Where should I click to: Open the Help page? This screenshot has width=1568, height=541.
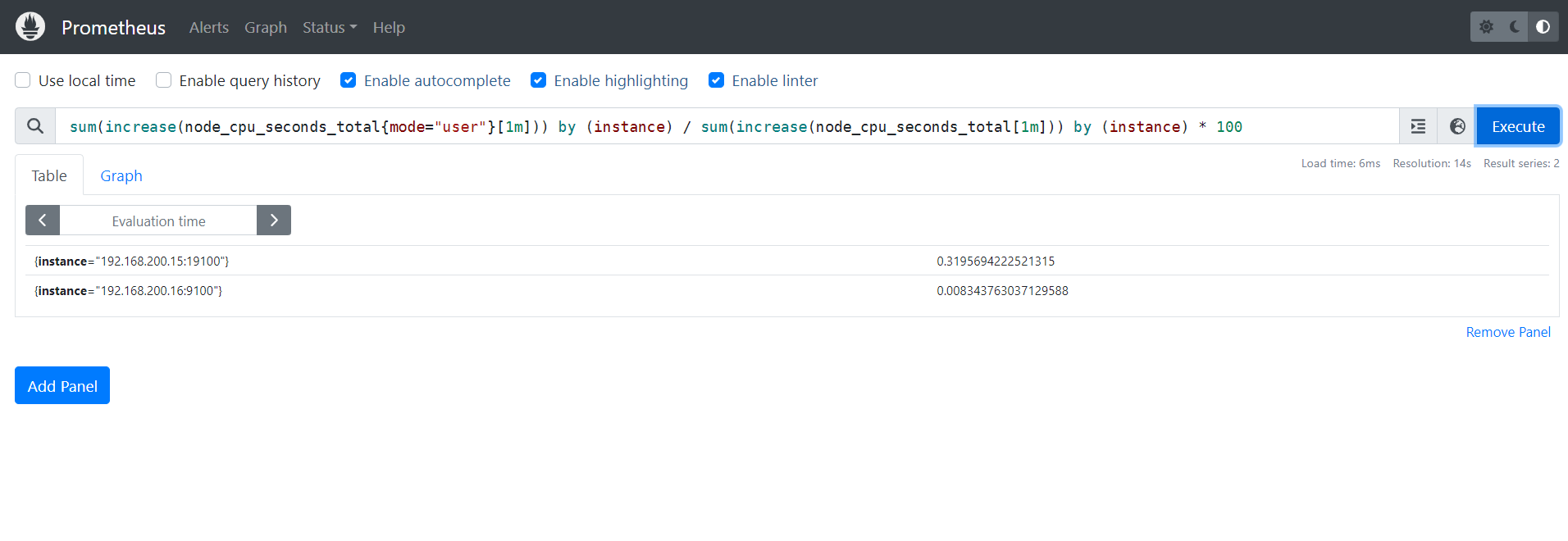coord(389,28)
